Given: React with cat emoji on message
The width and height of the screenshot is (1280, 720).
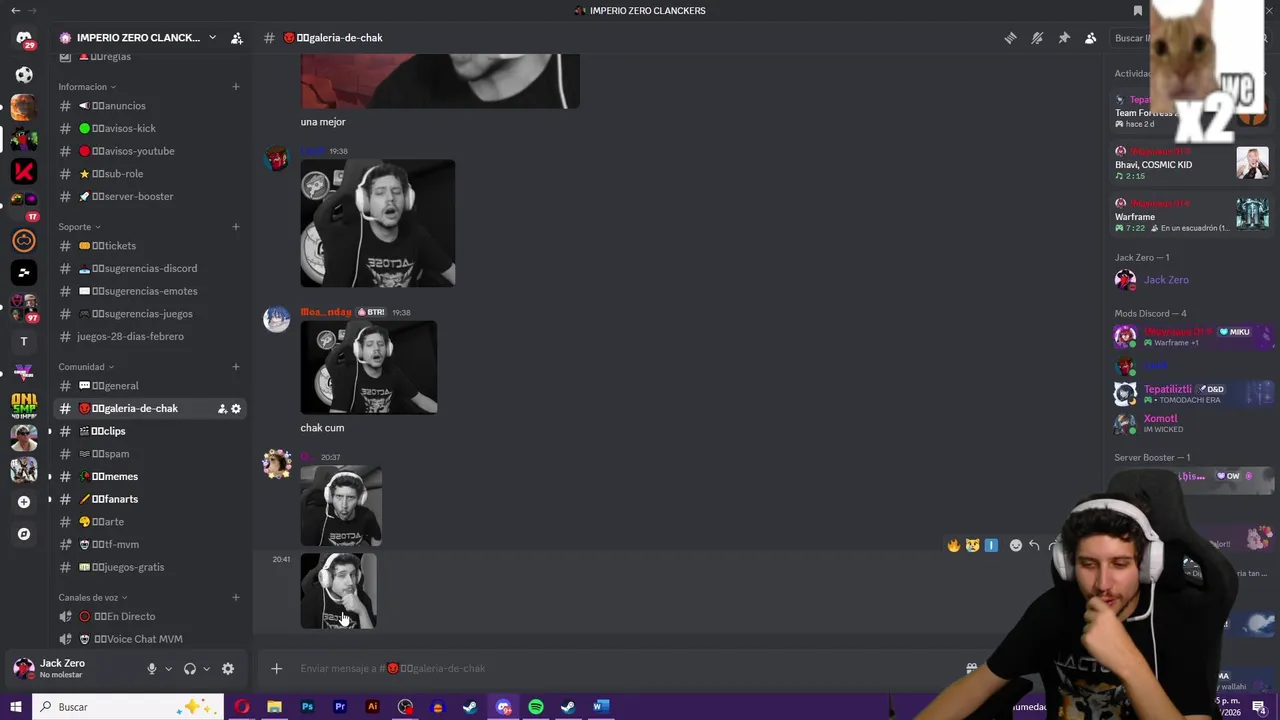Looking at the screenshot, I should point(972,545).
